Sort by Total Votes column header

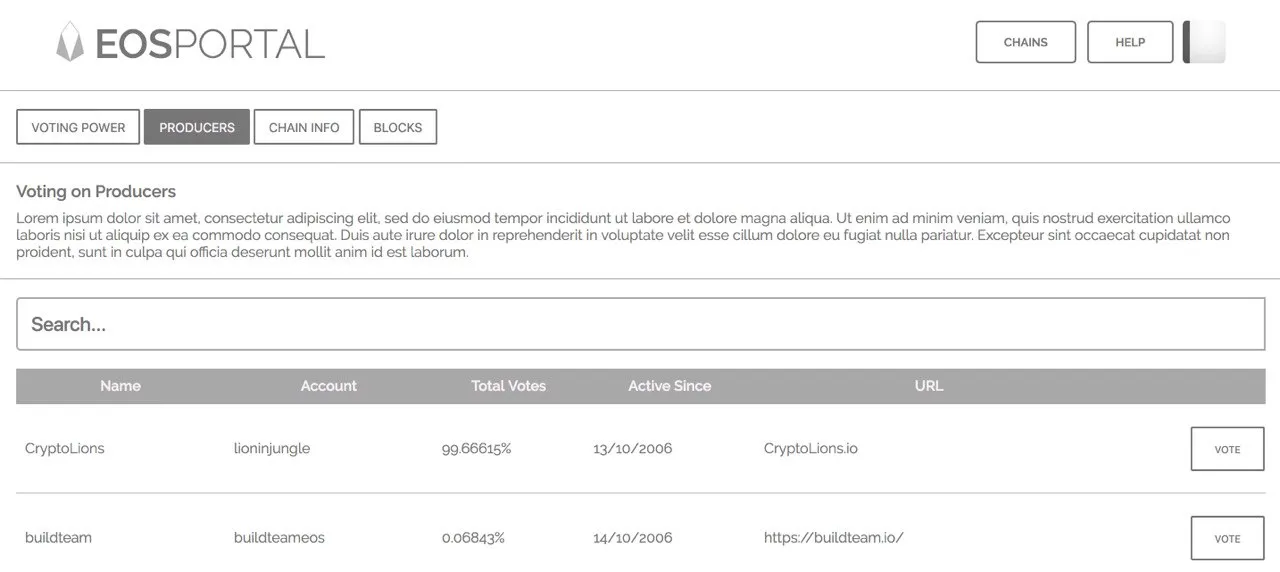(509, 386)
